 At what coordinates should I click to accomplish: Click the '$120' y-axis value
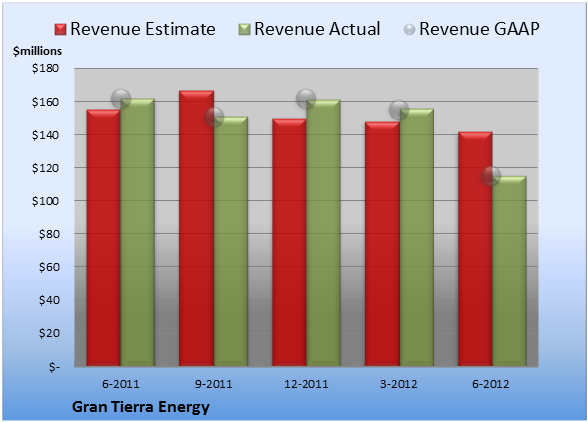pos(45,168)
